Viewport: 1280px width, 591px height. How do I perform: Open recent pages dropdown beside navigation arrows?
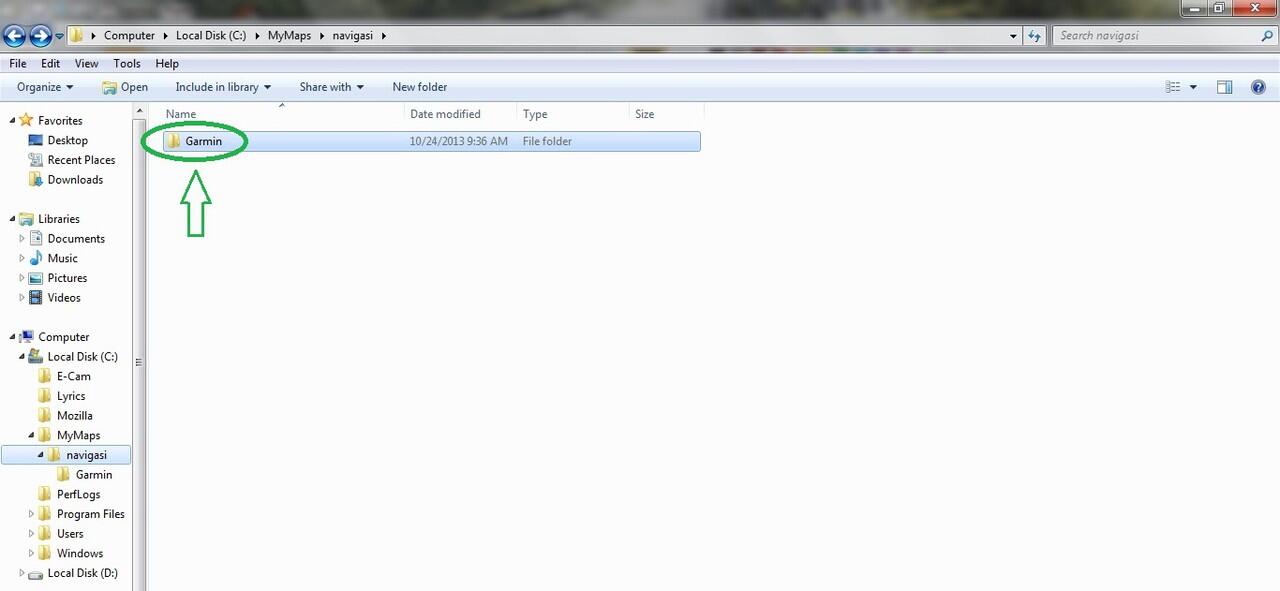click(60, 36)
